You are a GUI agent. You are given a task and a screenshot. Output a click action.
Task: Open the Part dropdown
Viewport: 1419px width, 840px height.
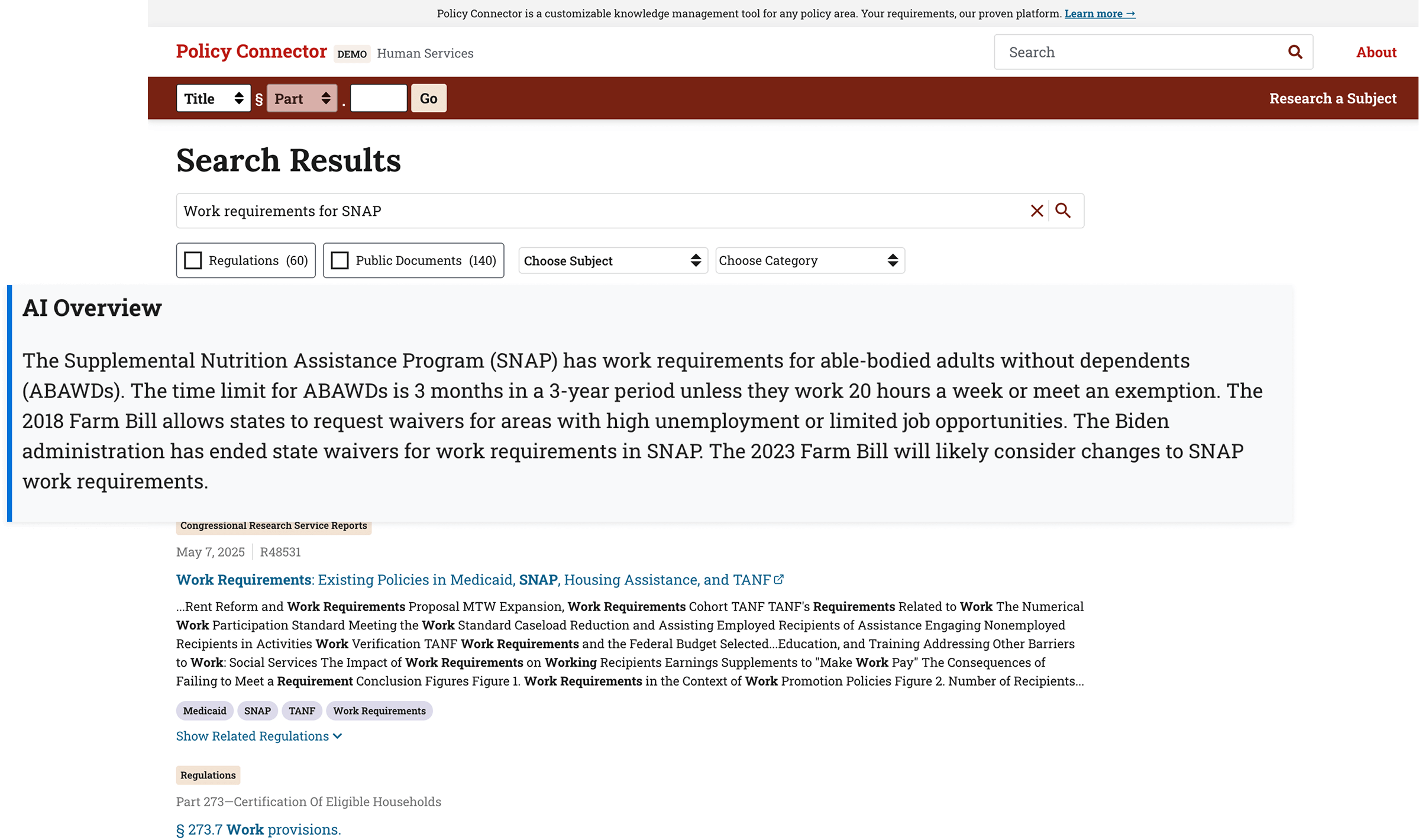302,98
